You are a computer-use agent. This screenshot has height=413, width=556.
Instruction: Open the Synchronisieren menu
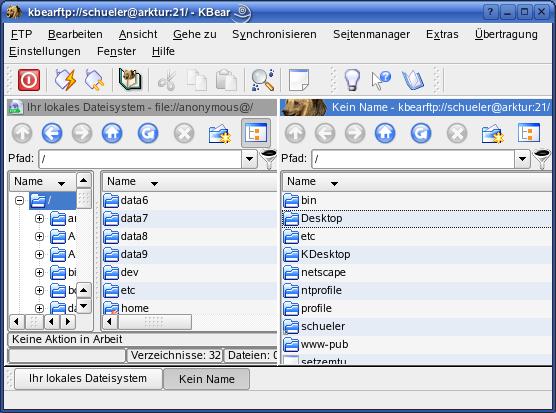coord(274,34)
